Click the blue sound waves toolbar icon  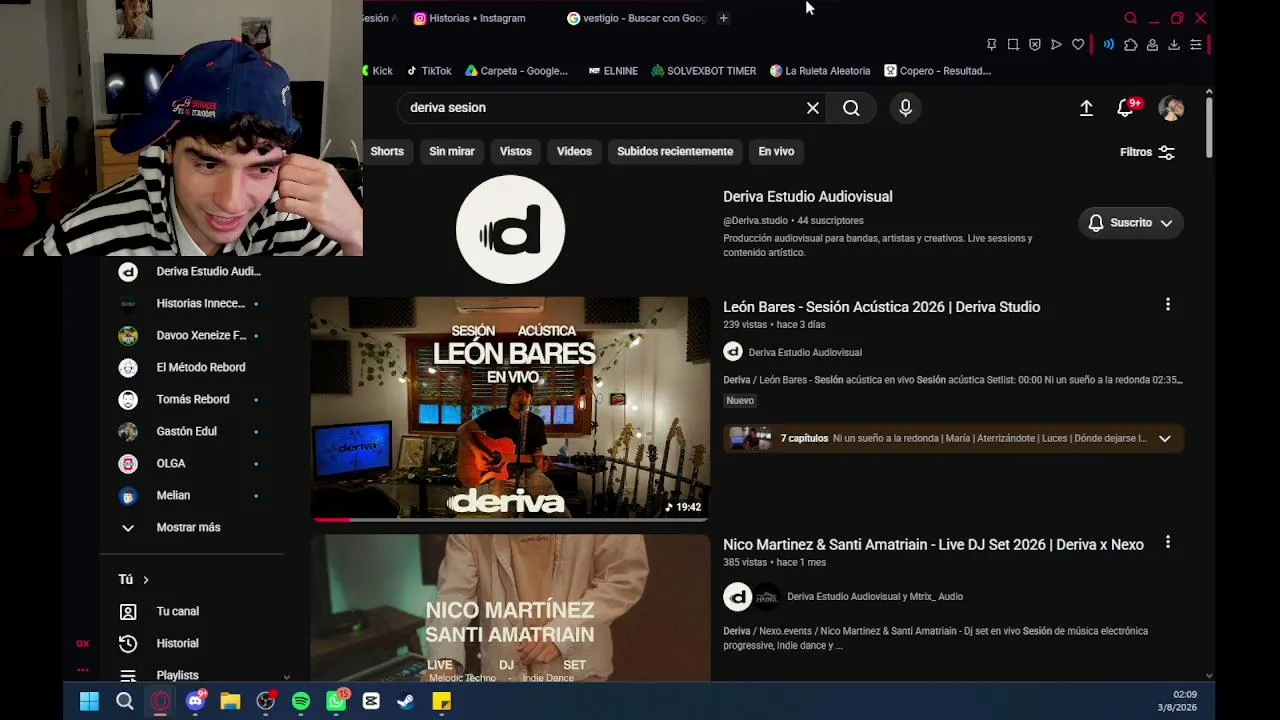(1108, 45)
